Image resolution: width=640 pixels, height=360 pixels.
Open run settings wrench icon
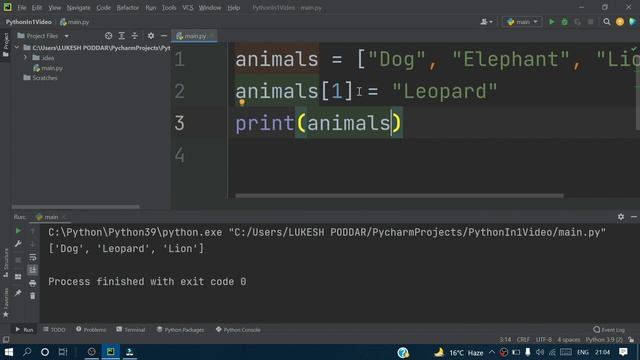pyautogui.click(x=18, y=244)
